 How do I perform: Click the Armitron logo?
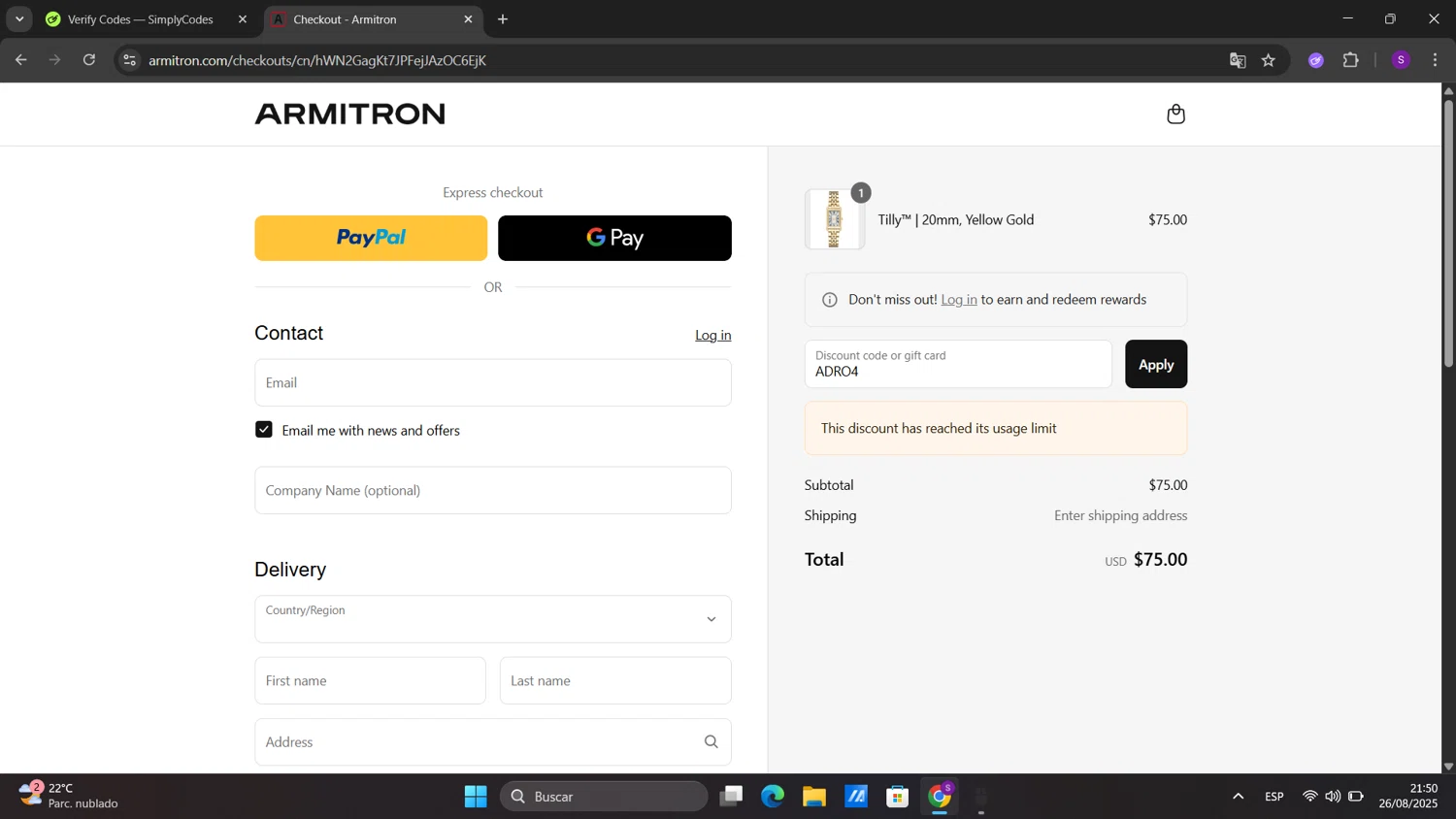coord(349,114)
